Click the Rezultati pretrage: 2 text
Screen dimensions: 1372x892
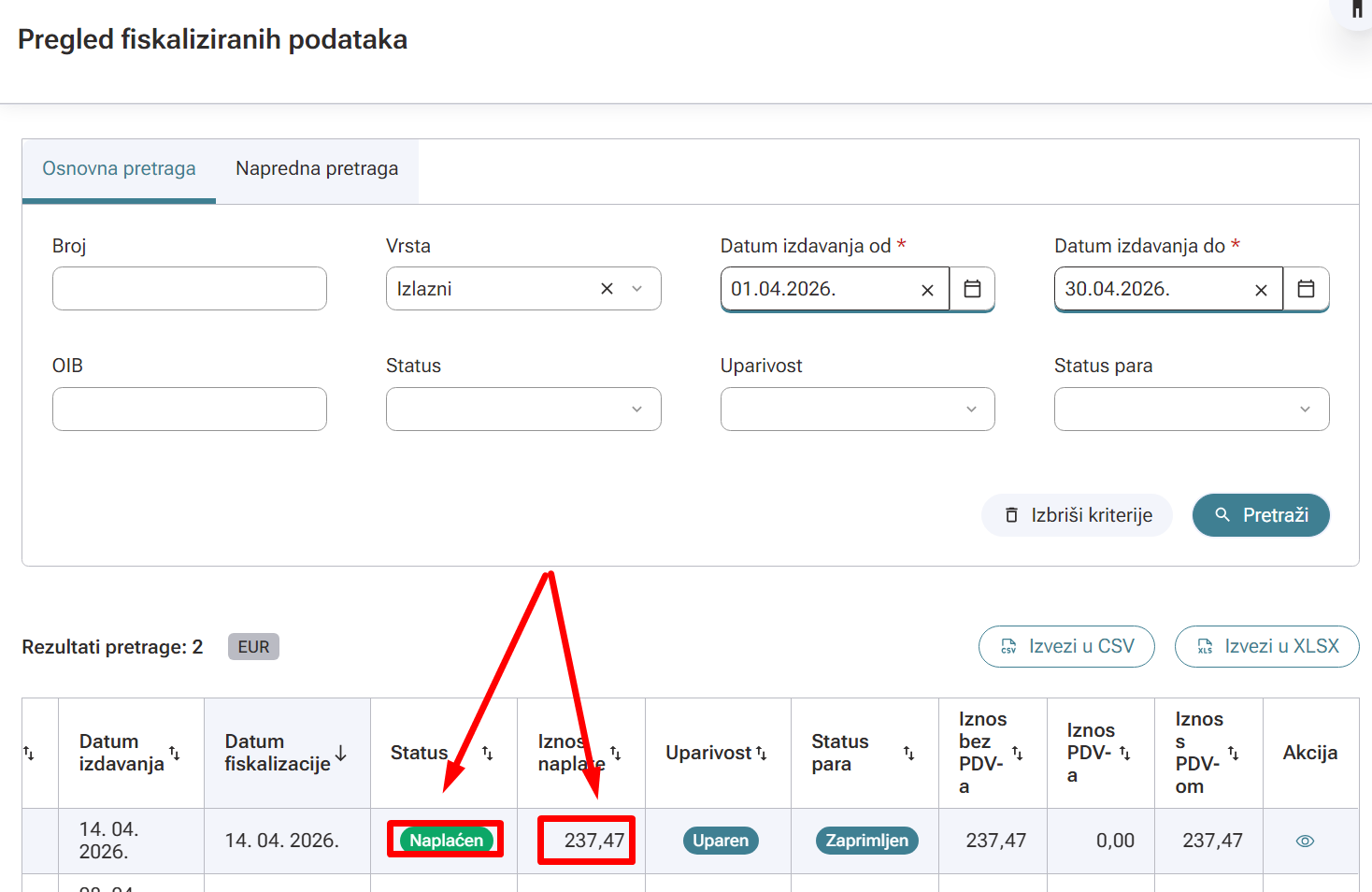coord(112,647)
